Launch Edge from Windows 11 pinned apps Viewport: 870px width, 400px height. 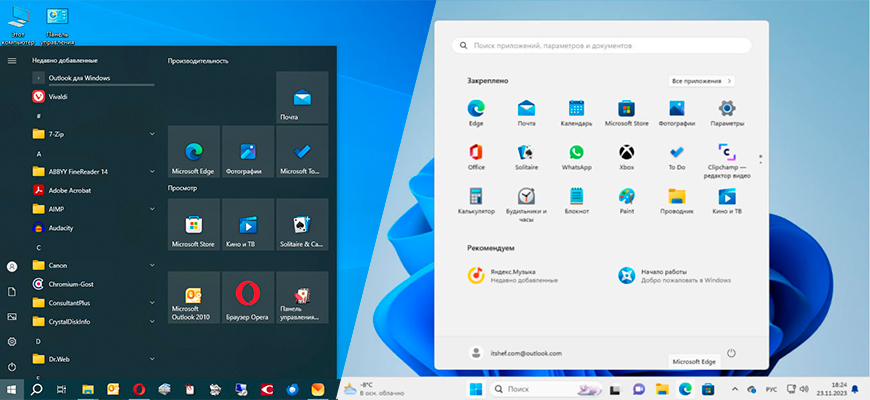pos(476,113)
